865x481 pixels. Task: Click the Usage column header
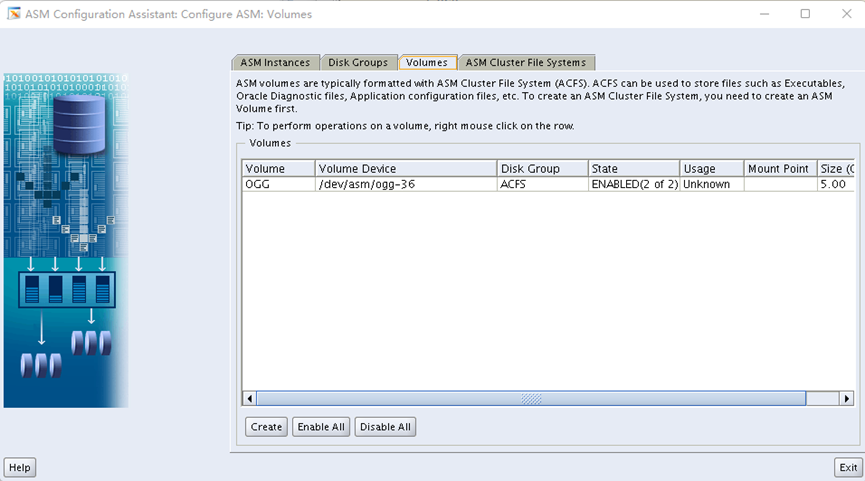712,169
